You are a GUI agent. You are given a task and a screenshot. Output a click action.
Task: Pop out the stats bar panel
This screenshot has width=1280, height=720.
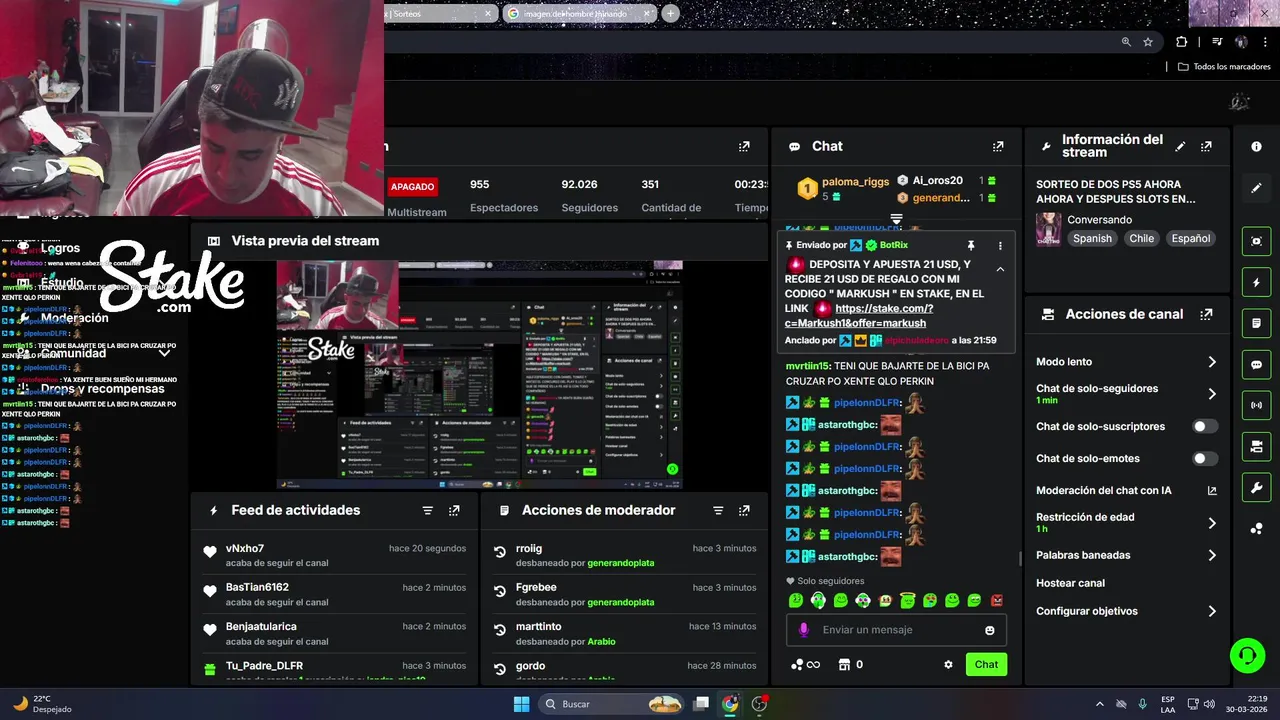click(744, 146)
